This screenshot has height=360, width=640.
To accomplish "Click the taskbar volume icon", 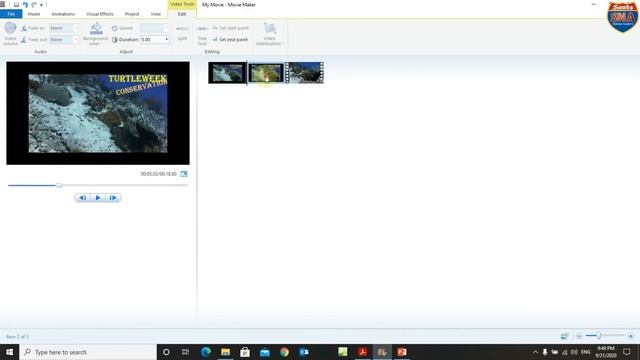I will [x=574, y=352].
